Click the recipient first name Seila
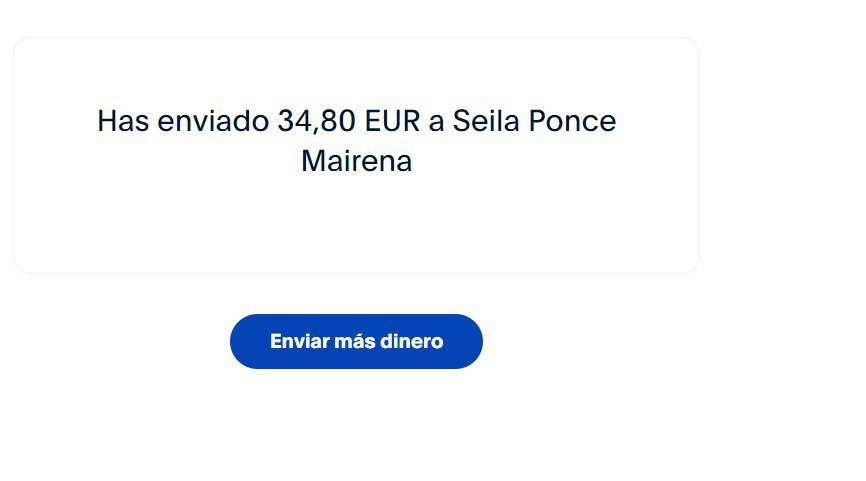 pyautogui.click(x=486, y=121)
